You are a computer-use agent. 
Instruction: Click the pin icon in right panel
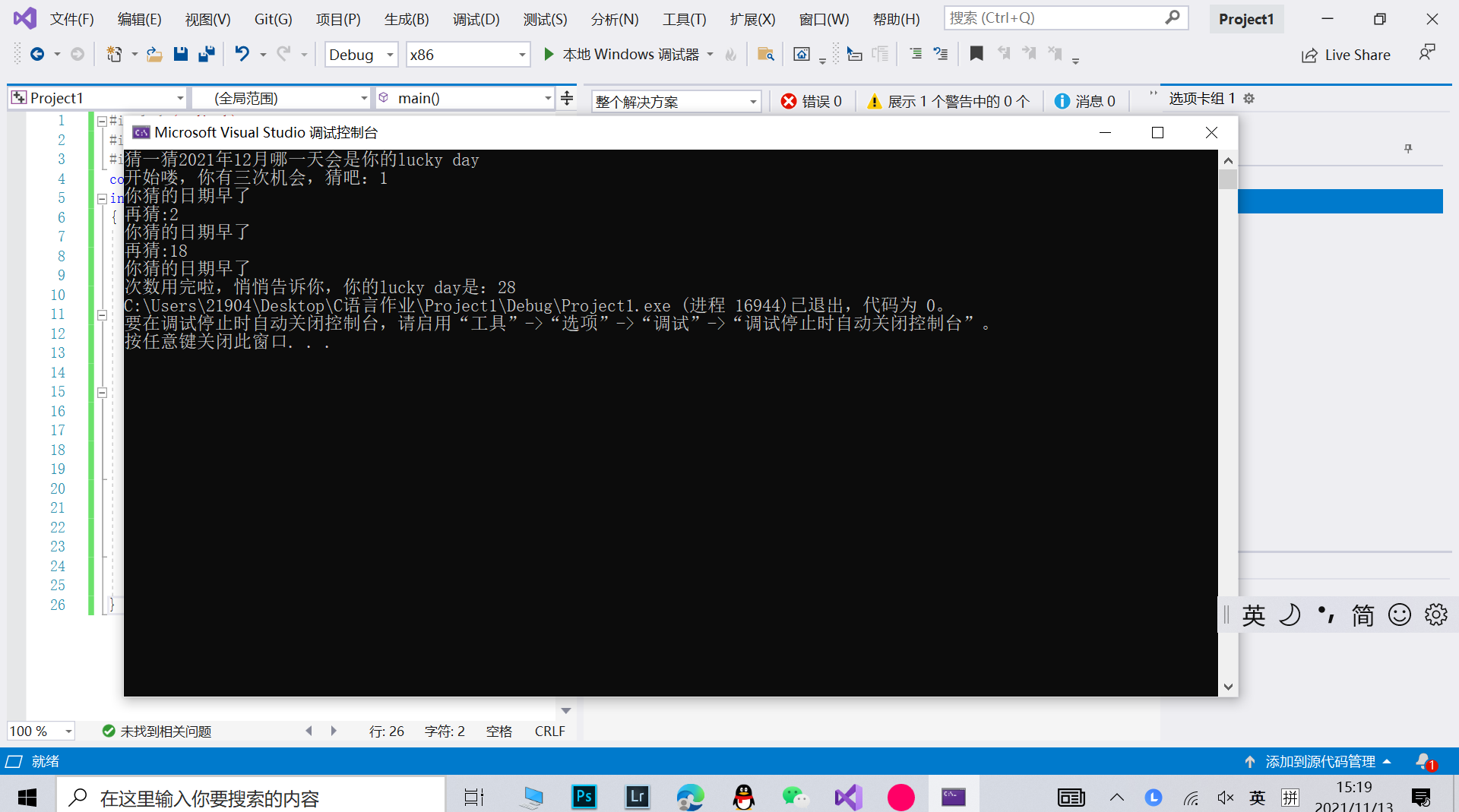[1408, 149]
